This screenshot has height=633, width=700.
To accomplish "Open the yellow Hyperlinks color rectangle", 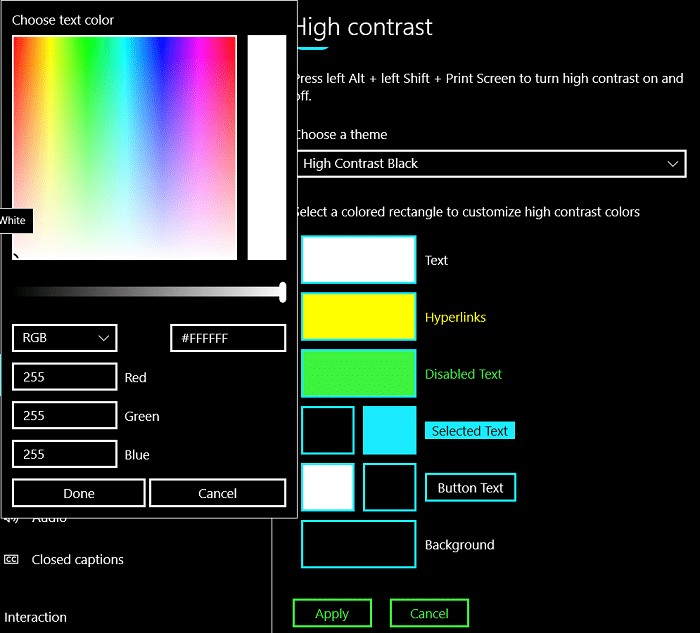I will point(358,316).
